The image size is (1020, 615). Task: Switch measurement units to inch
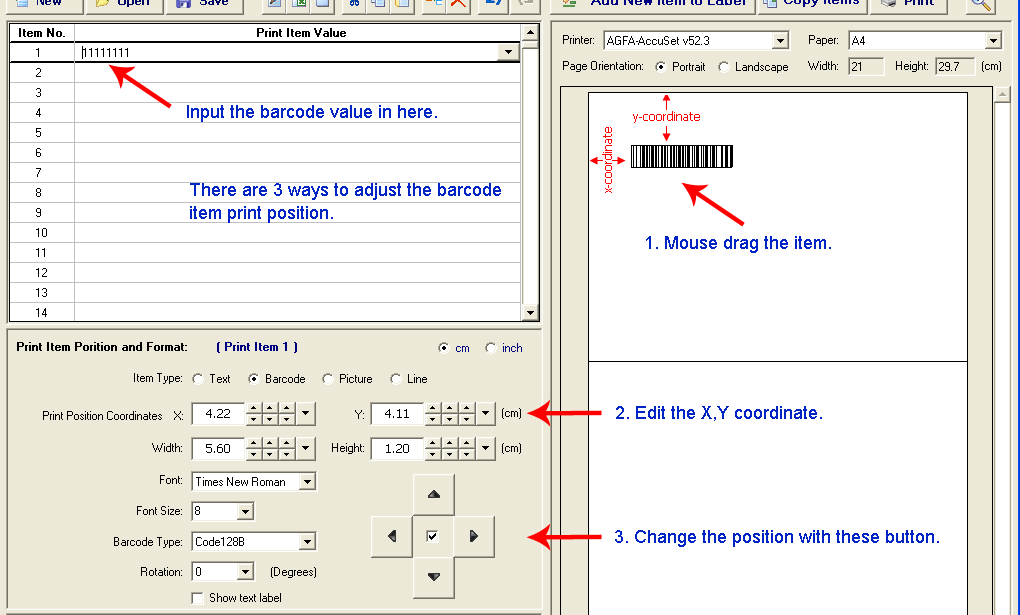coord(491,348)
